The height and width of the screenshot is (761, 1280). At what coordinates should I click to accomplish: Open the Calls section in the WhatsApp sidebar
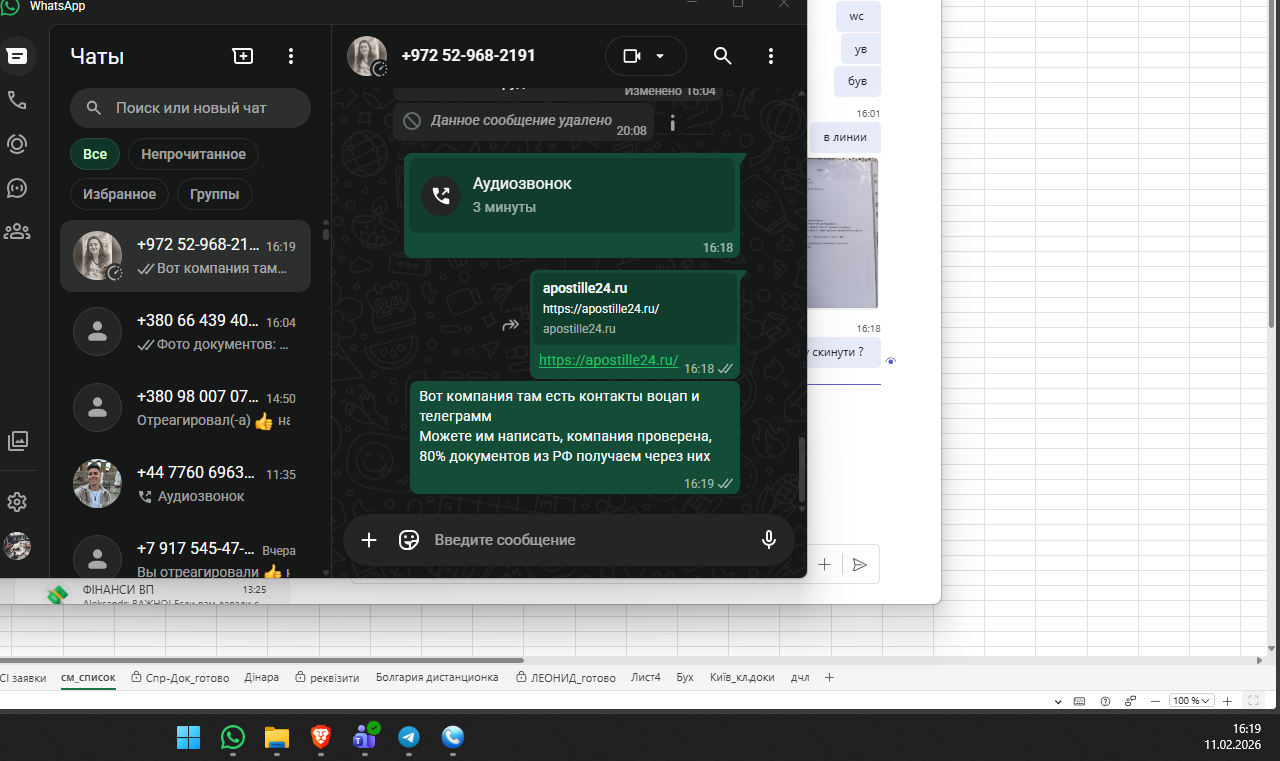[17, 100]
